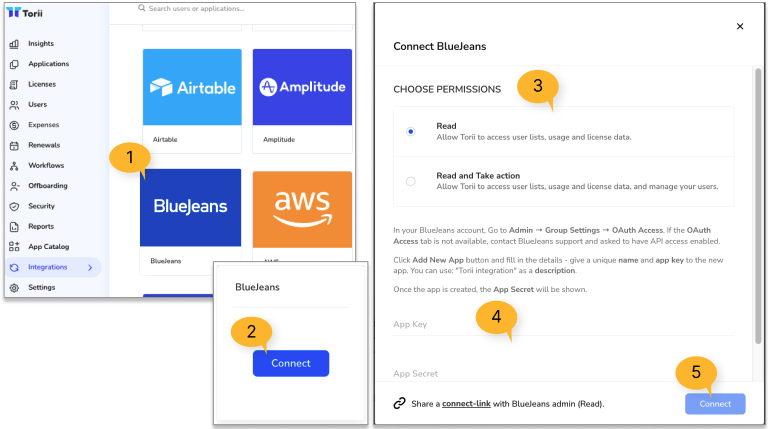This screenshot has width=768, height=429.
Task: Click the App Secret input field
Action: click(x=563, y=373)
